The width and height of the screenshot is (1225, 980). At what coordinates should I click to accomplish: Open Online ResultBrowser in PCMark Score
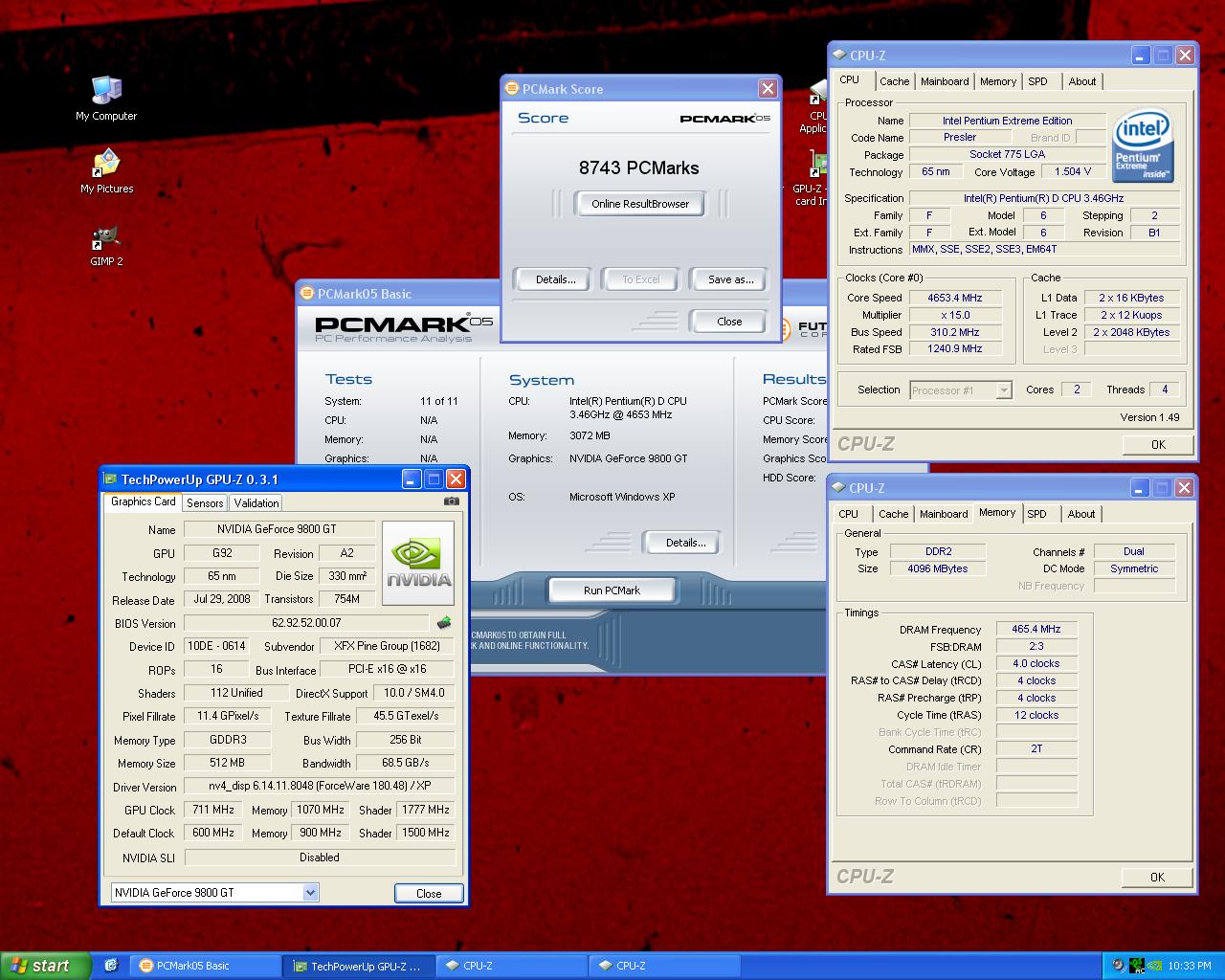pos(640,204)
